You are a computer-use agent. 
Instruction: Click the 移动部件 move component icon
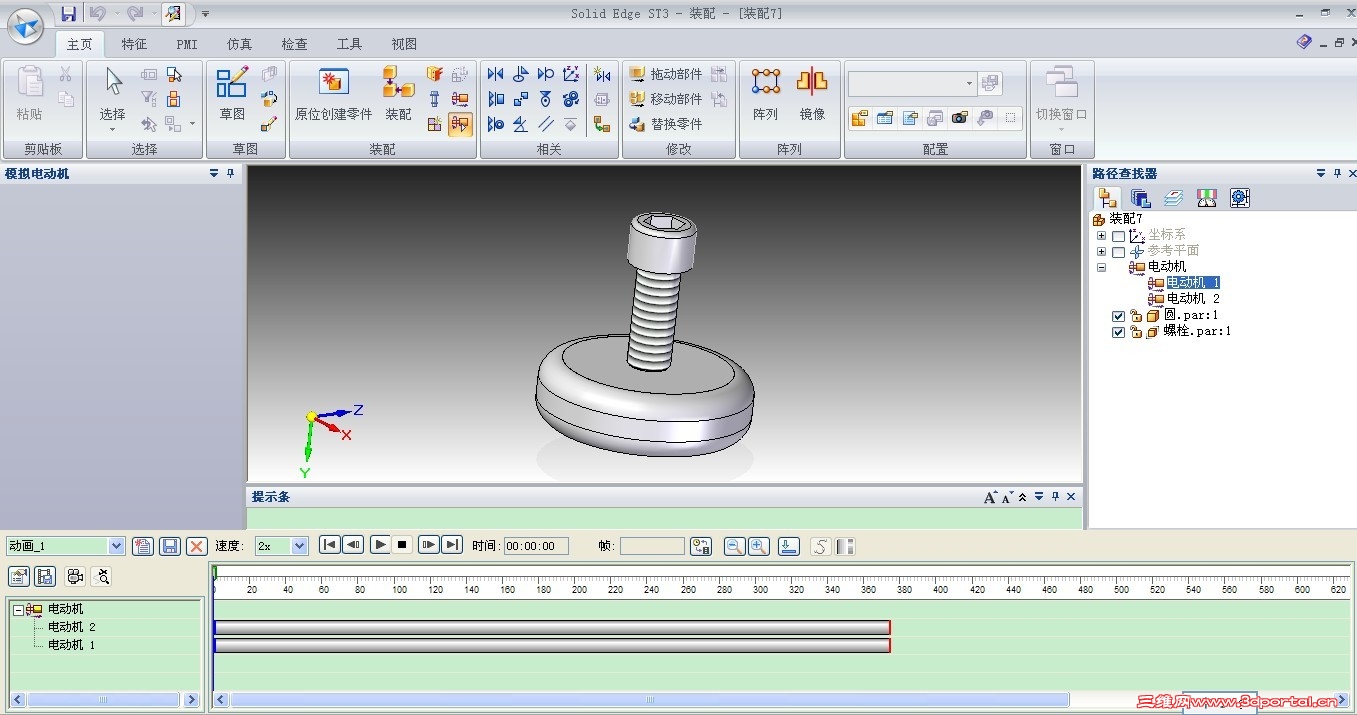[638, 99]
